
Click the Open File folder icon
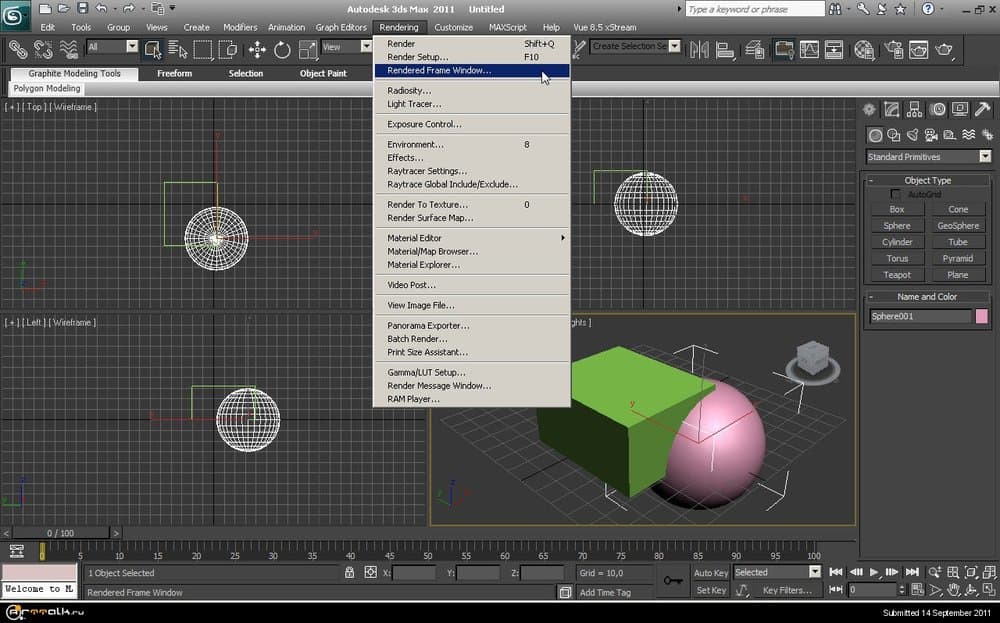pos(64,8)
